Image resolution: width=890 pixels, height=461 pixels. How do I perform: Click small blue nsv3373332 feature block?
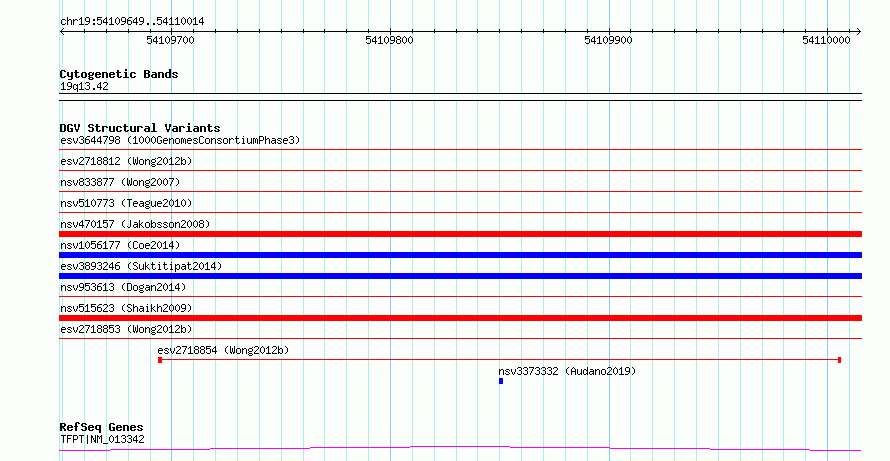point(501,381)
